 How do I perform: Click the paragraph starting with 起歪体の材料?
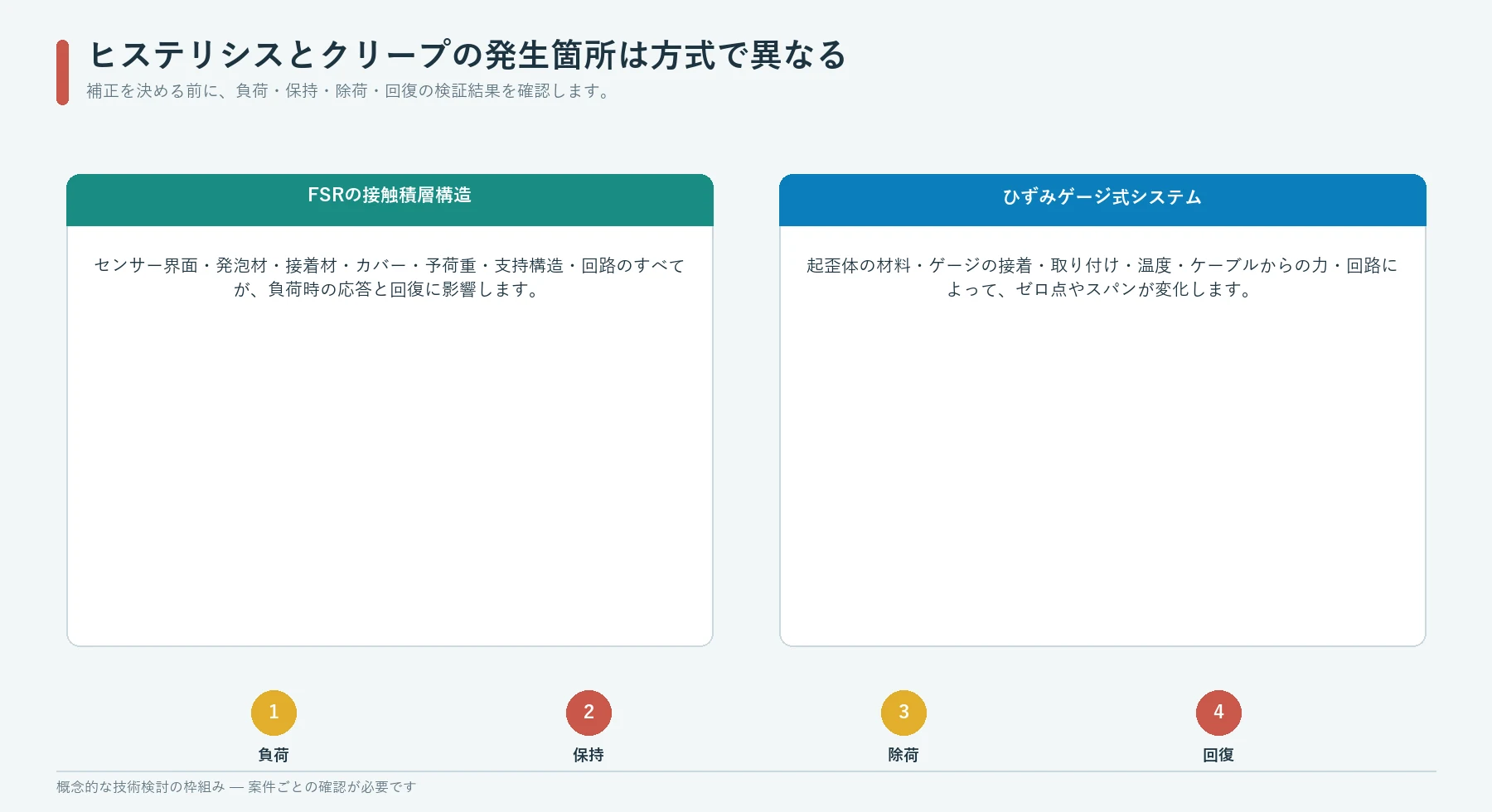(1102, 278)
